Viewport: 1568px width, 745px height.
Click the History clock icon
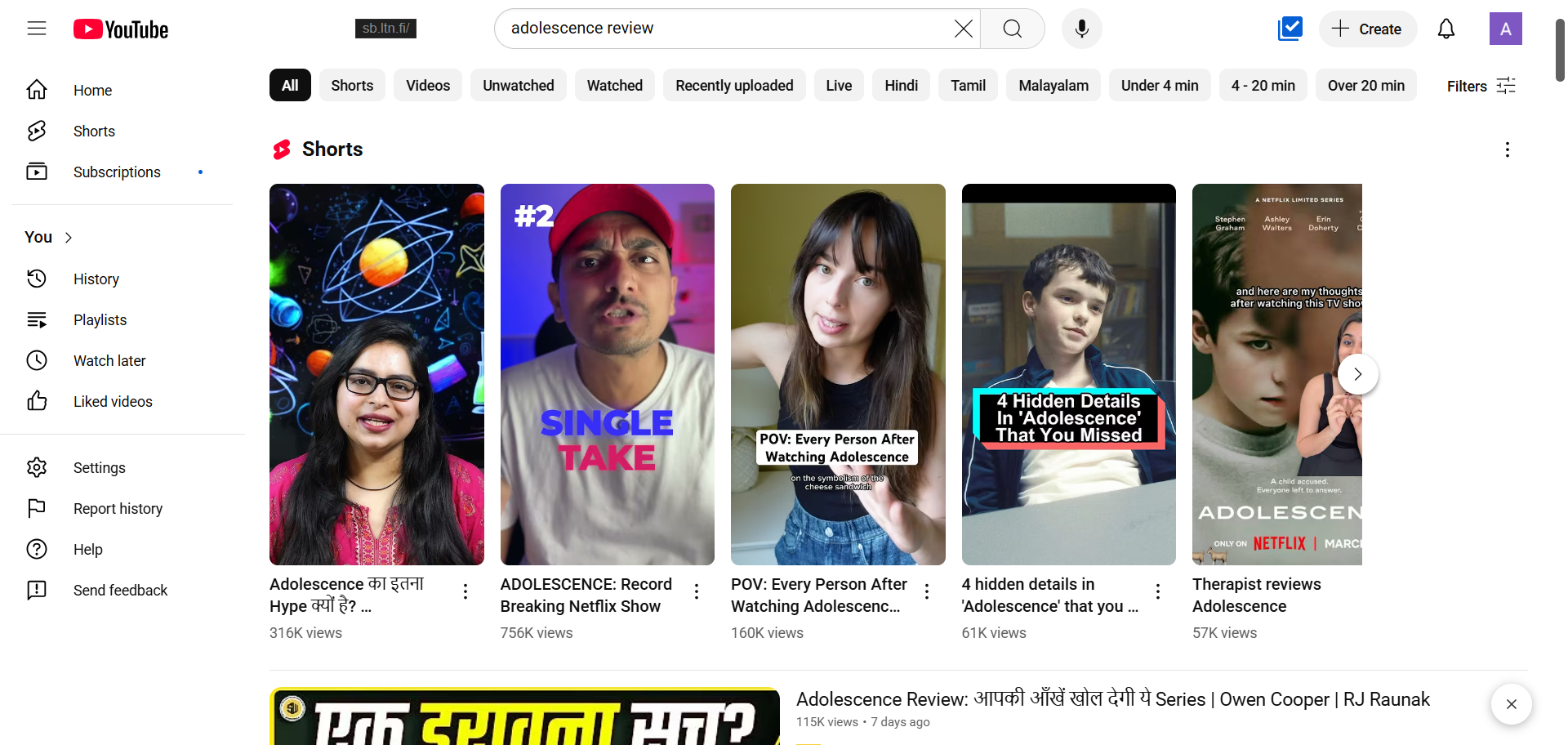37,279
